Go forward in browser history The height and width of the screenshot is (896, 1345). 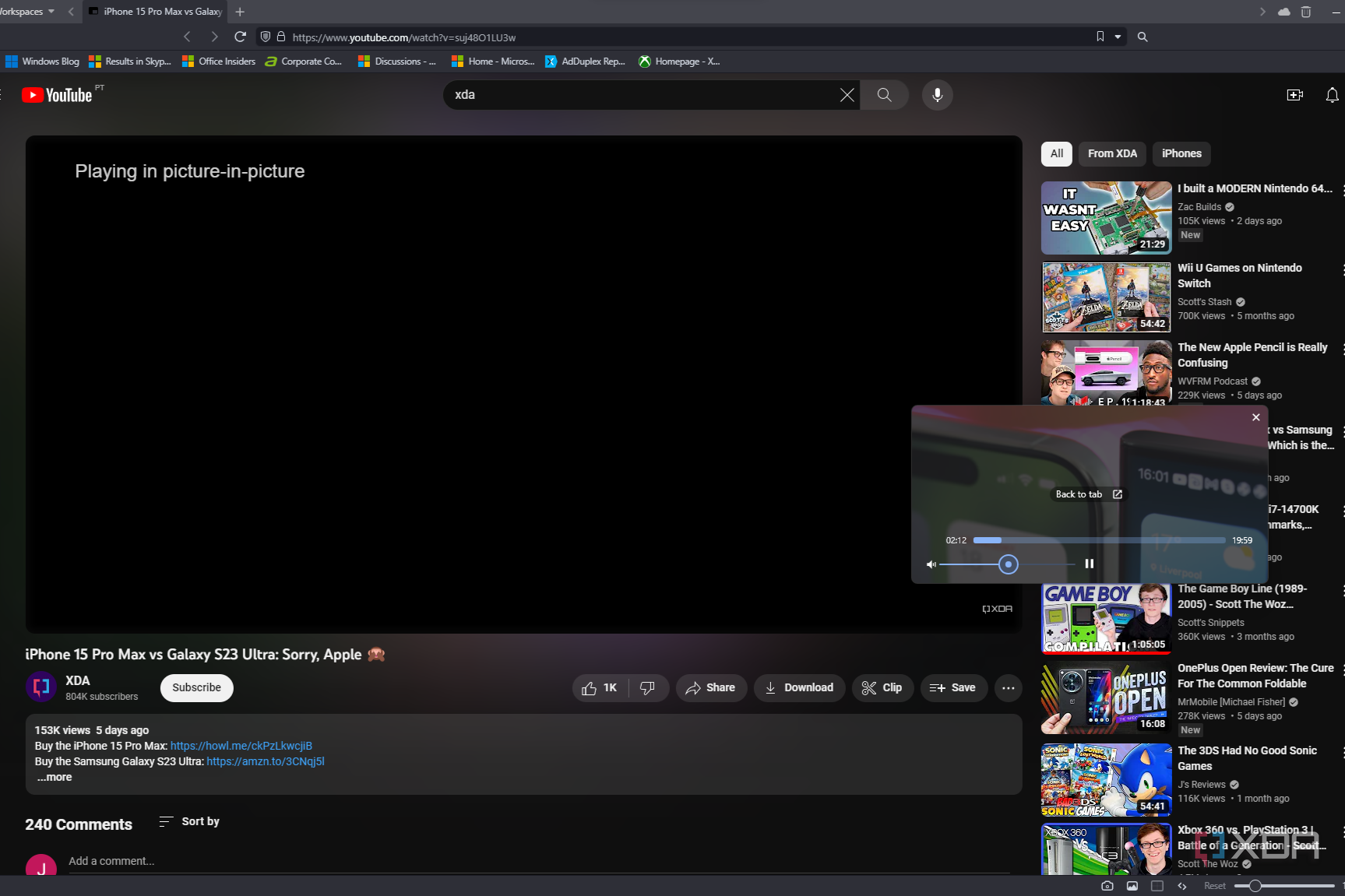coord(214,37)
